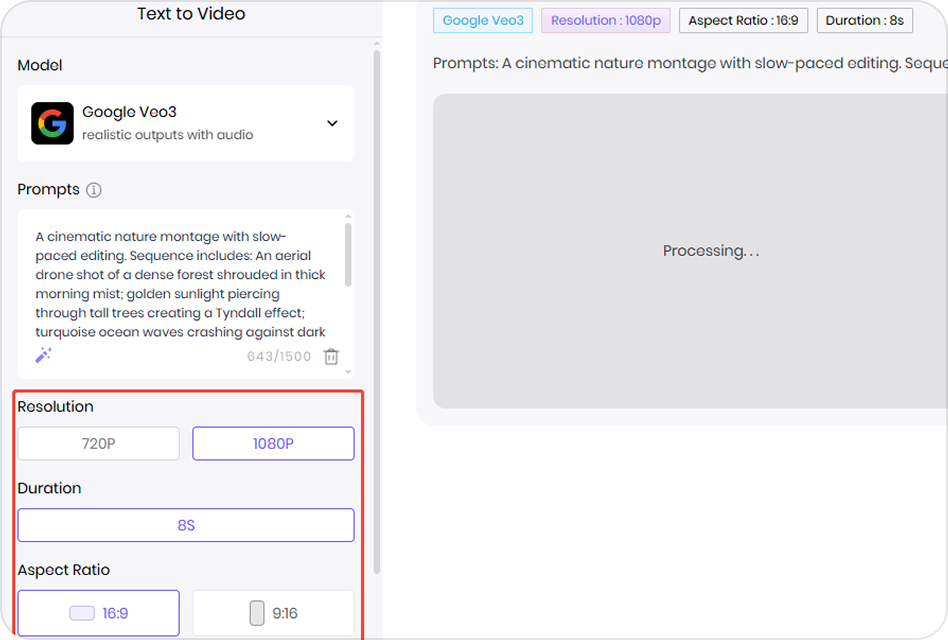948x640 pixels.
Task: Click the Text to Video tab title
Action: pos(191,14)
